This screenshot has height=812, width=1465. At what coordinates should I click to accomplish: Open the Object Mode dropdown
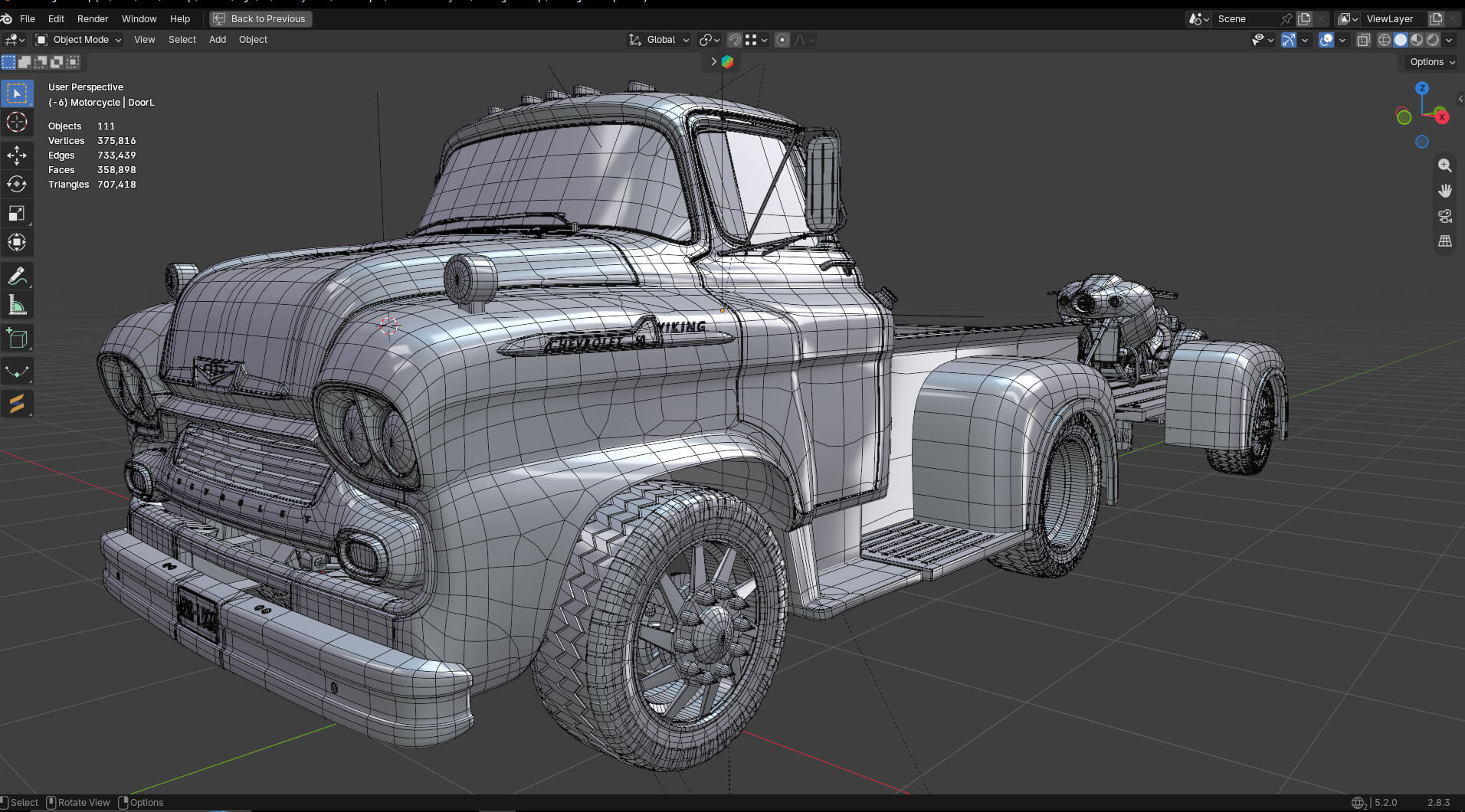pos(79,40)
